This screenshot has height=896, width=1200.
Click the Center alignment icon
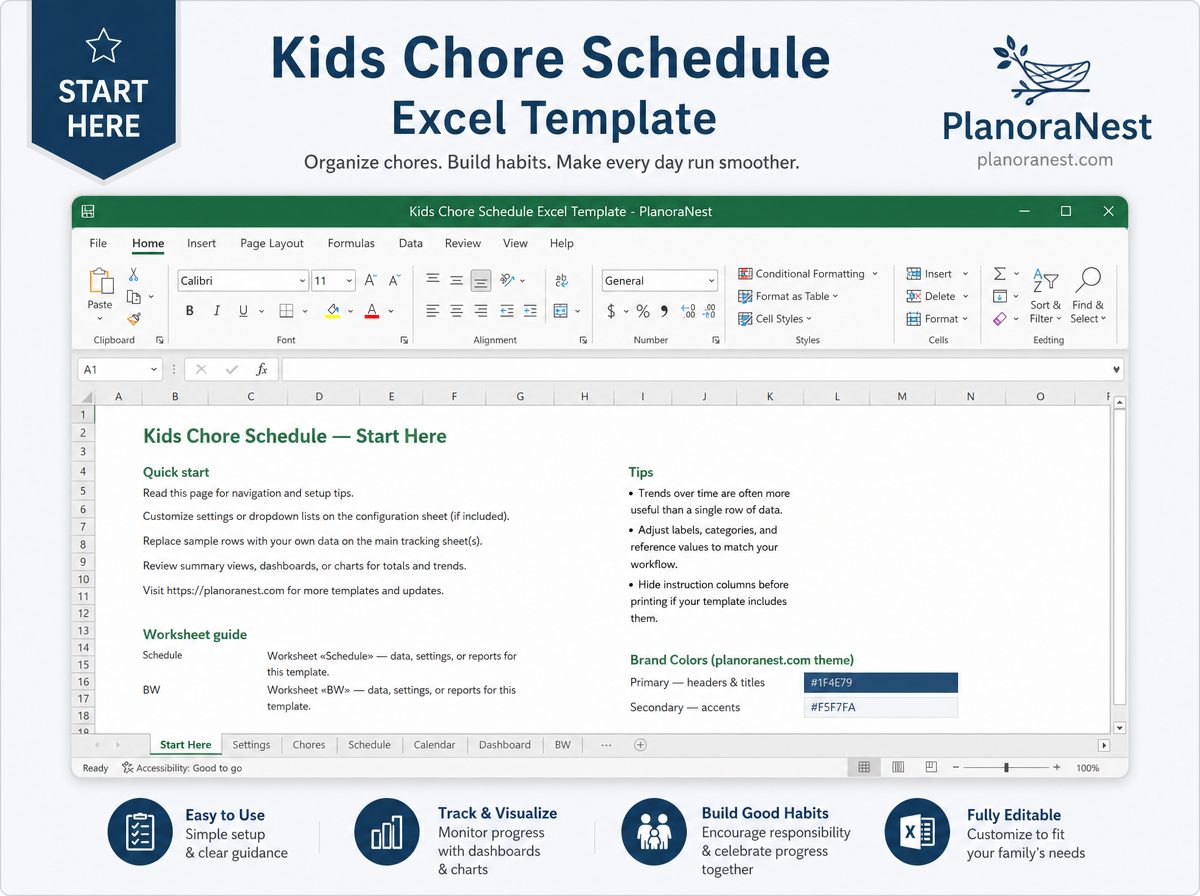tap(456, 311)
